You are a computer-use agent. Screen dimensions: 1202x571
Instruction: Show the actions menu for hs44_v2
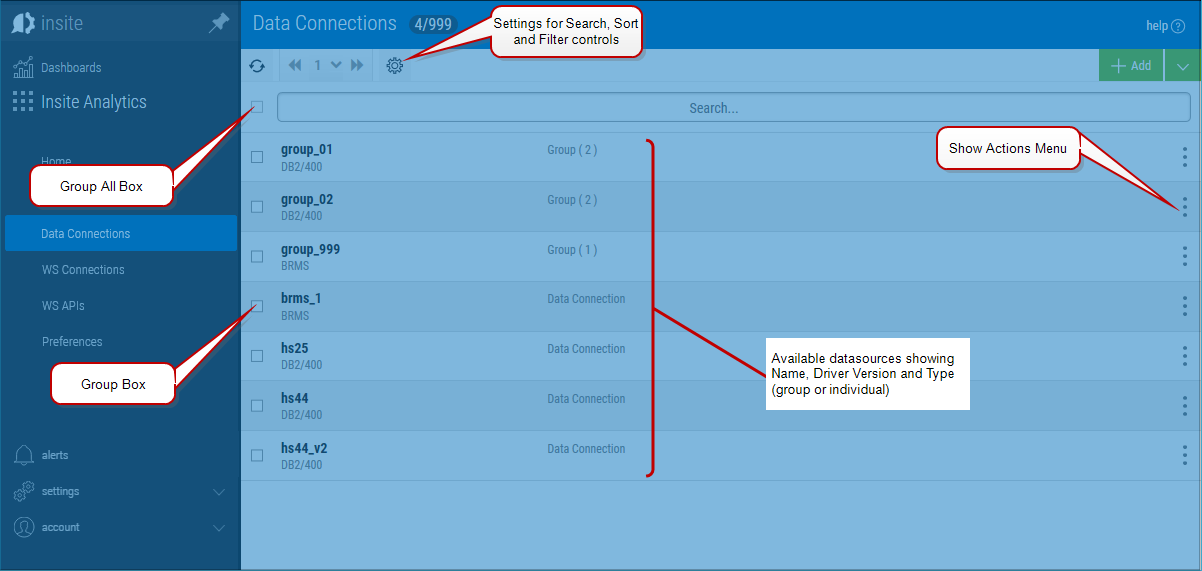1184,456
